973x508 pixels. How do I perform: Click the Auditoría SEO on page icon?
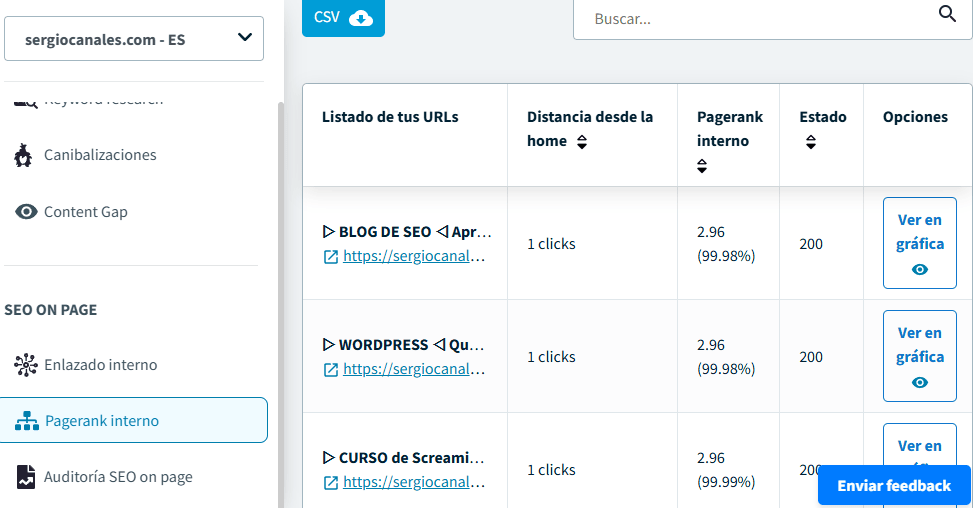coord(26,477)
